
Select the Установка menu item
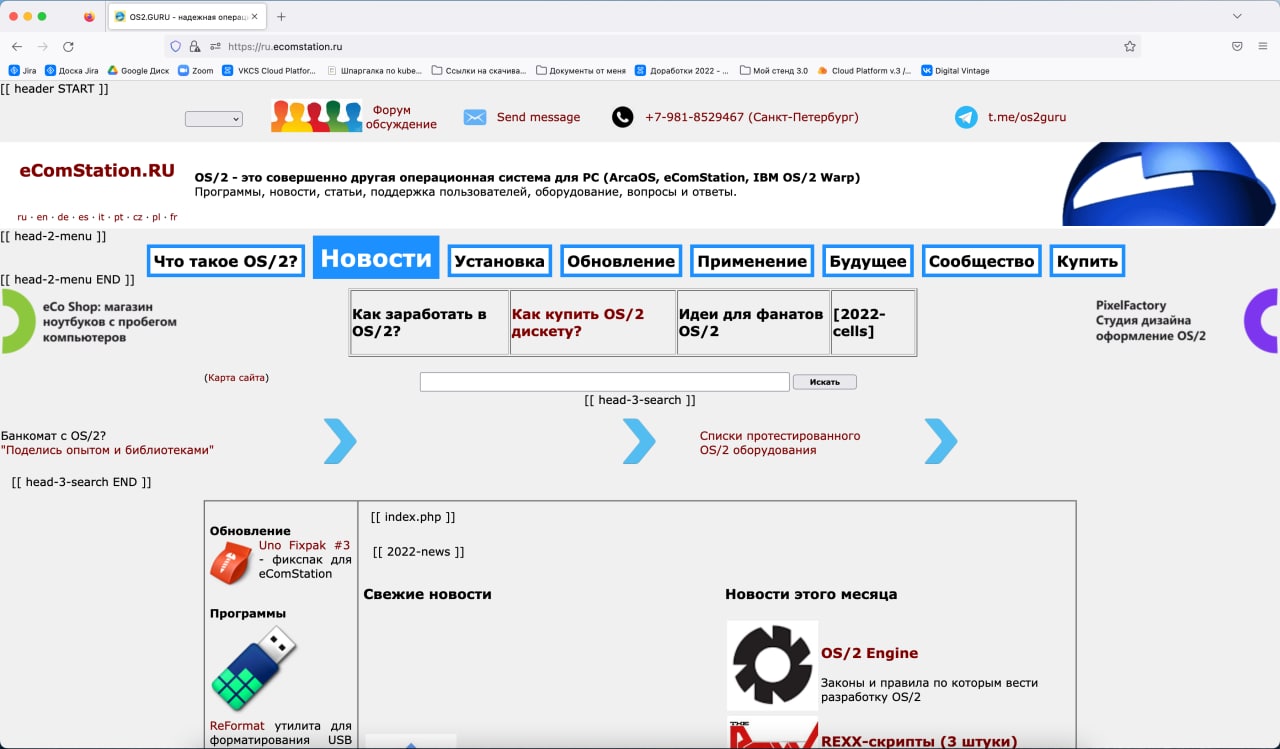click(499, 261)
